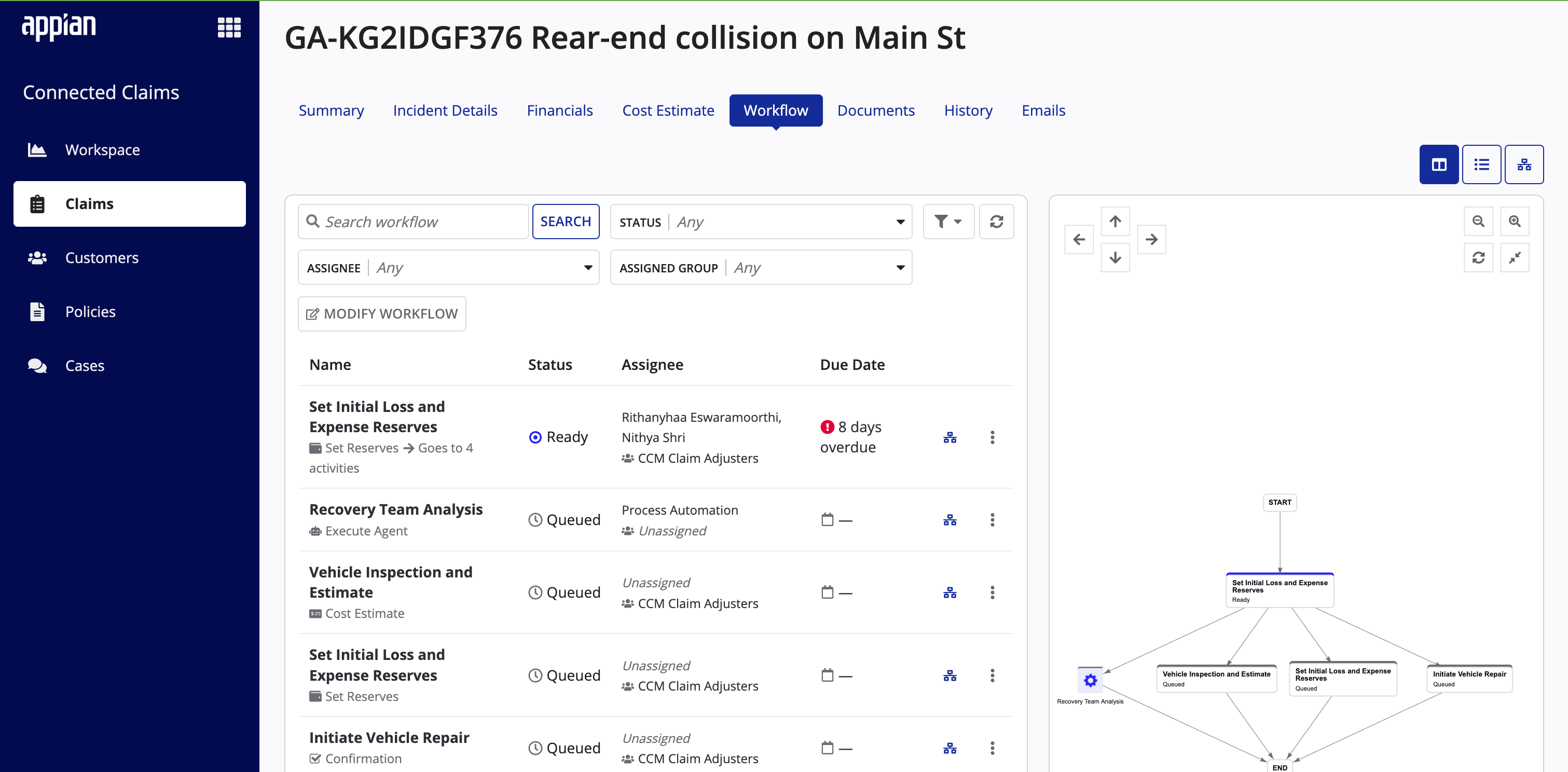This screenshot has width=1568, height=772.
Task: Show Vehicle Inspection and Estimate in diagram
Action: point(950,592)
